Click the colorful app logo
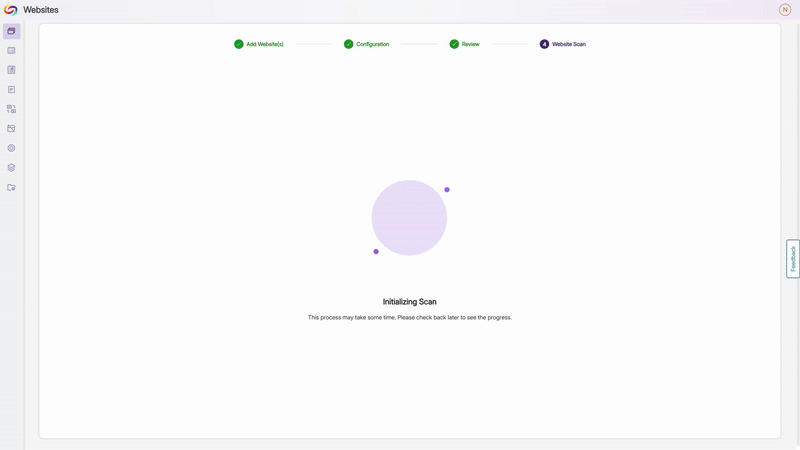Image resolution: width=800 pixels, height=450 pixels. click(11, 10)
